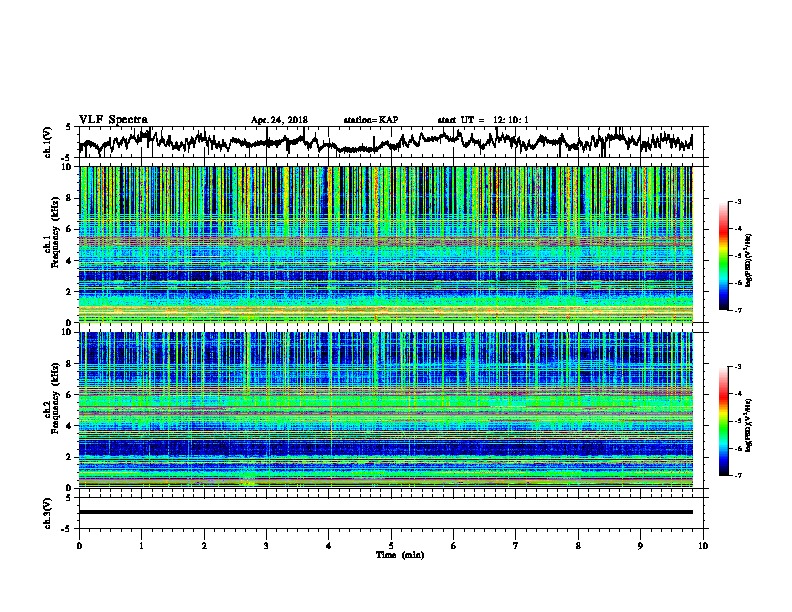The height and width of the screenshot is (612, 792).
Task: Click the "5" tick on ch.1(V) axis
Action: pyautogui.click(x=68, y=127)
